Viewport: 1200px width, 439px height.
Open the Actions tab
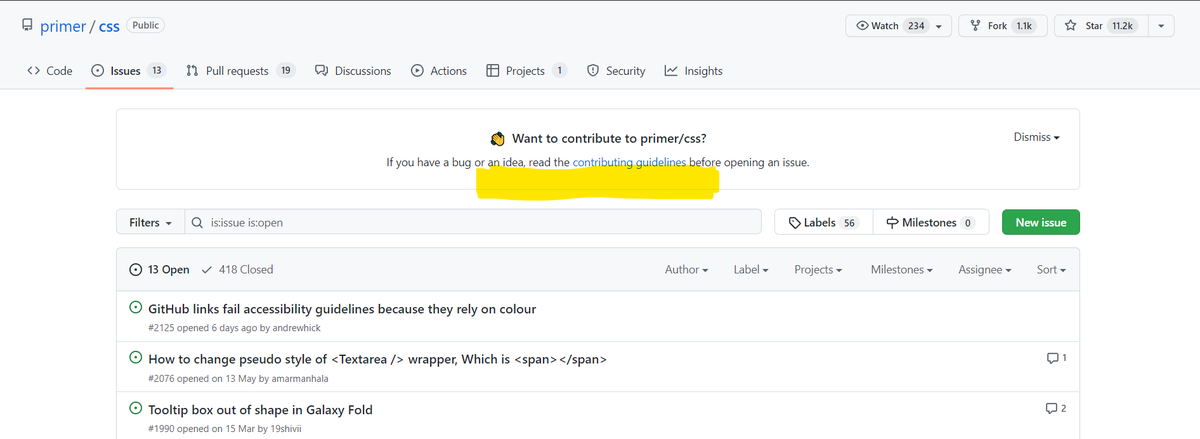coord(438,71)
